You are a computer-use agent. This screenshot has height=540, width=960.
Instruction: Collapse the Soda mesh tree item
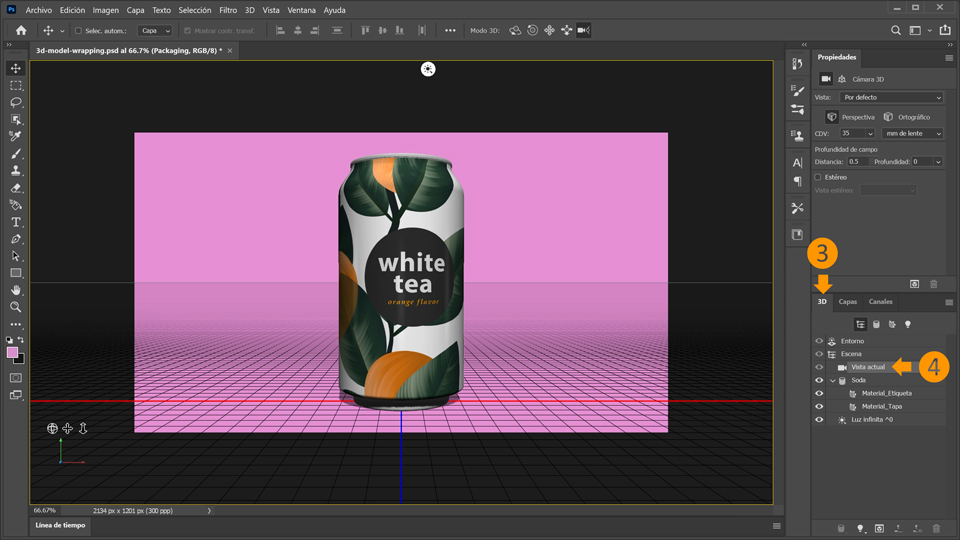(x=832, y=381)
